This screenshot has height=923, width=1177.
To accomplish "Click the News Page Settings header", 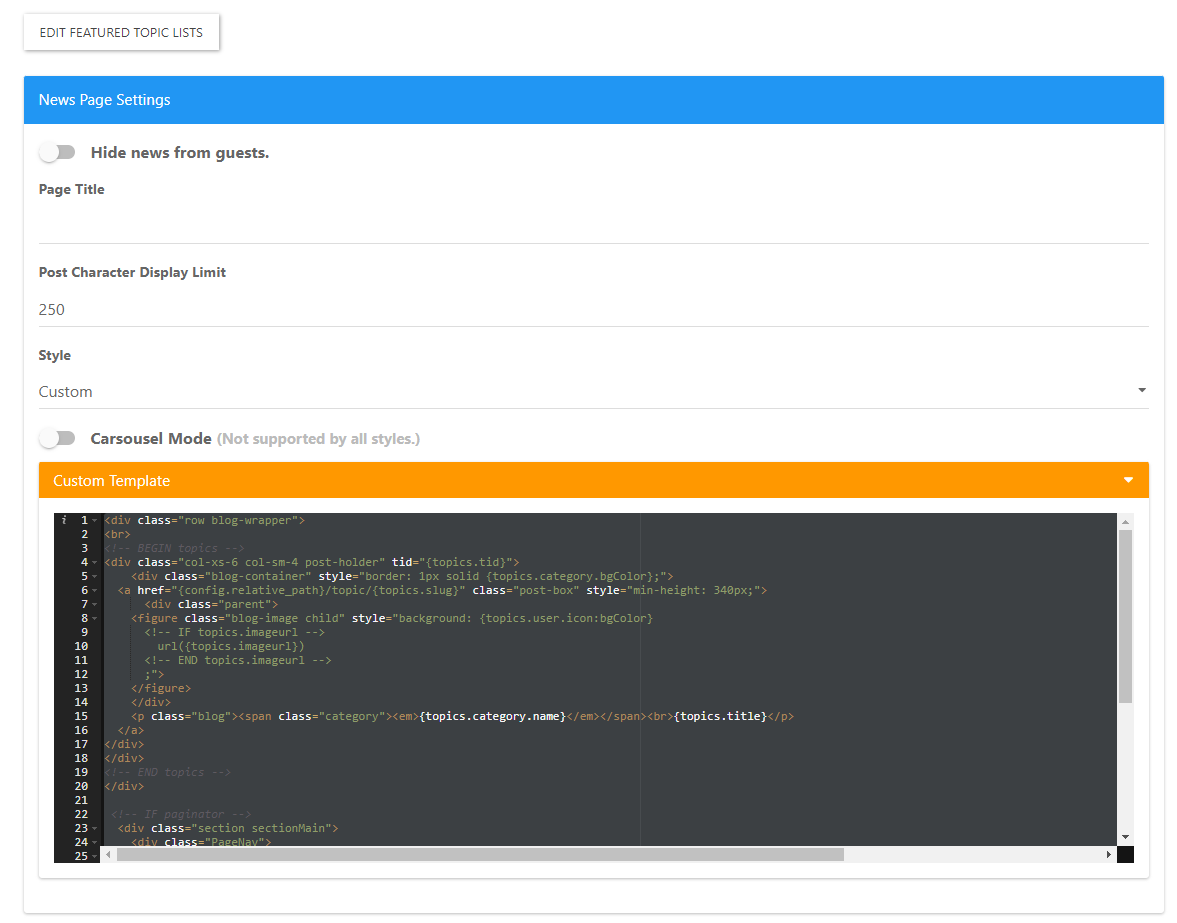I will click(593, 100).
